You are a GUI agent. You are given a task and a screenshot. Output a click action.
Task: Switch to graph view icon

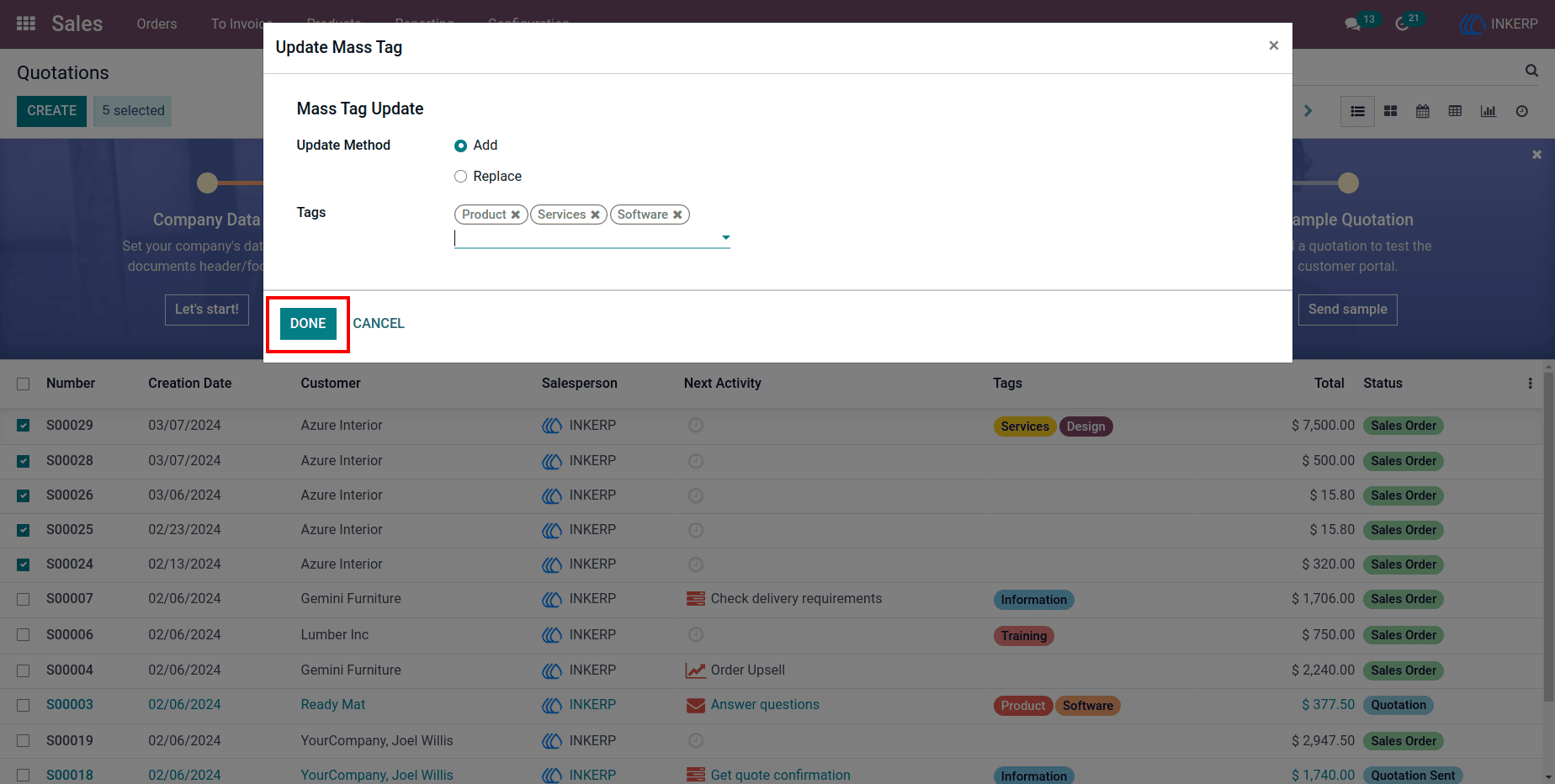(1489, 111)
